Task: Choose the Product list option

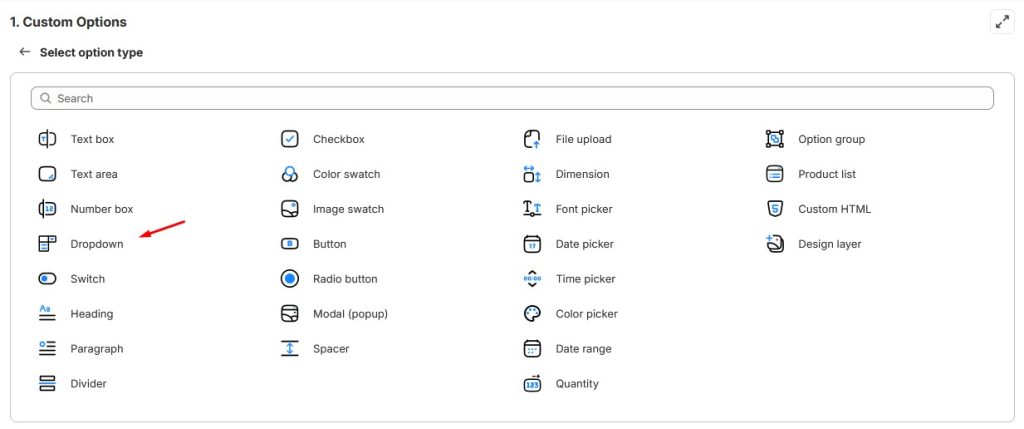Action: (x=826, y=174)
